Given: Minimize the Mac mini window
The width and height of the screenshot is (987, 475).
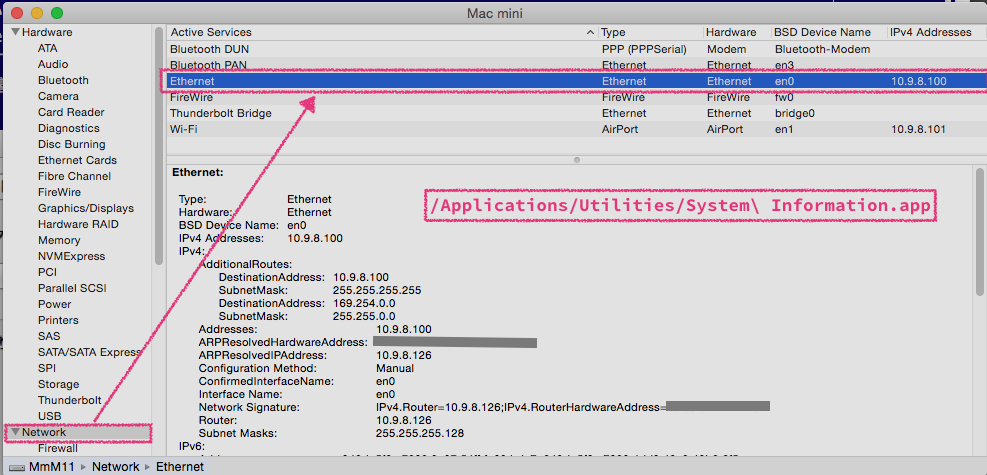Looking at the screenshot, I should coord(37,13).
